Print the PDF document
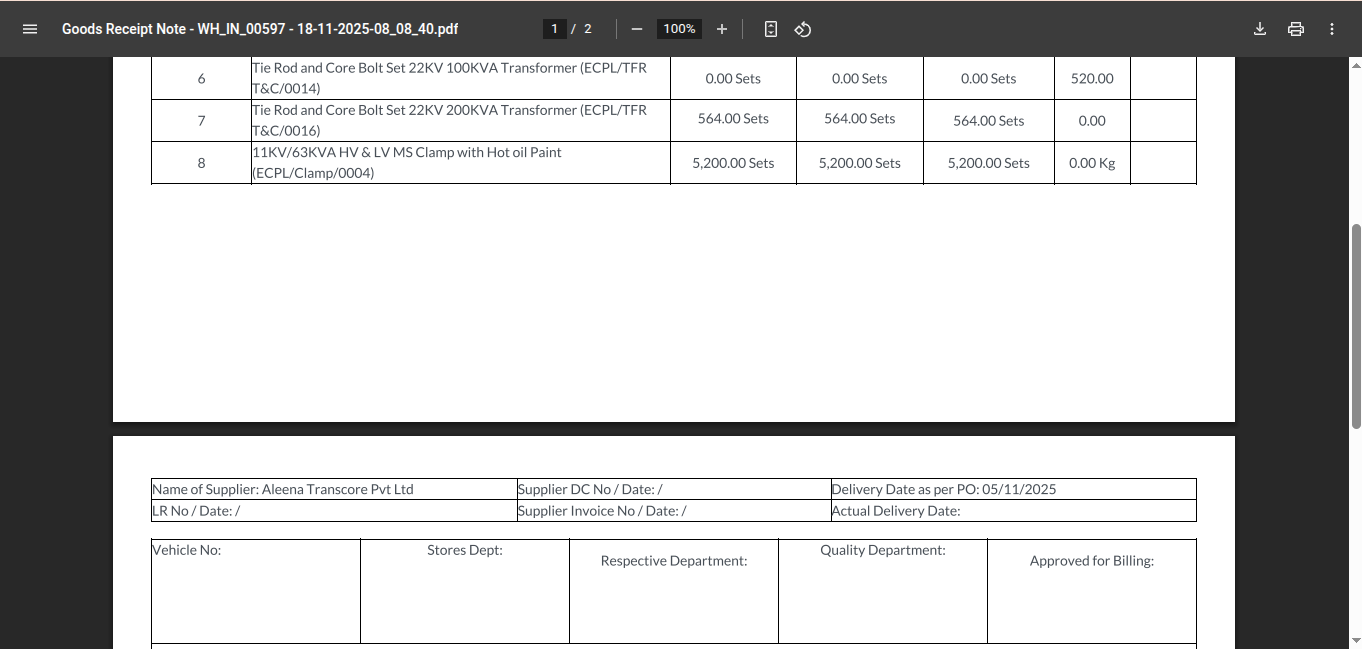 coord(1296,29)
